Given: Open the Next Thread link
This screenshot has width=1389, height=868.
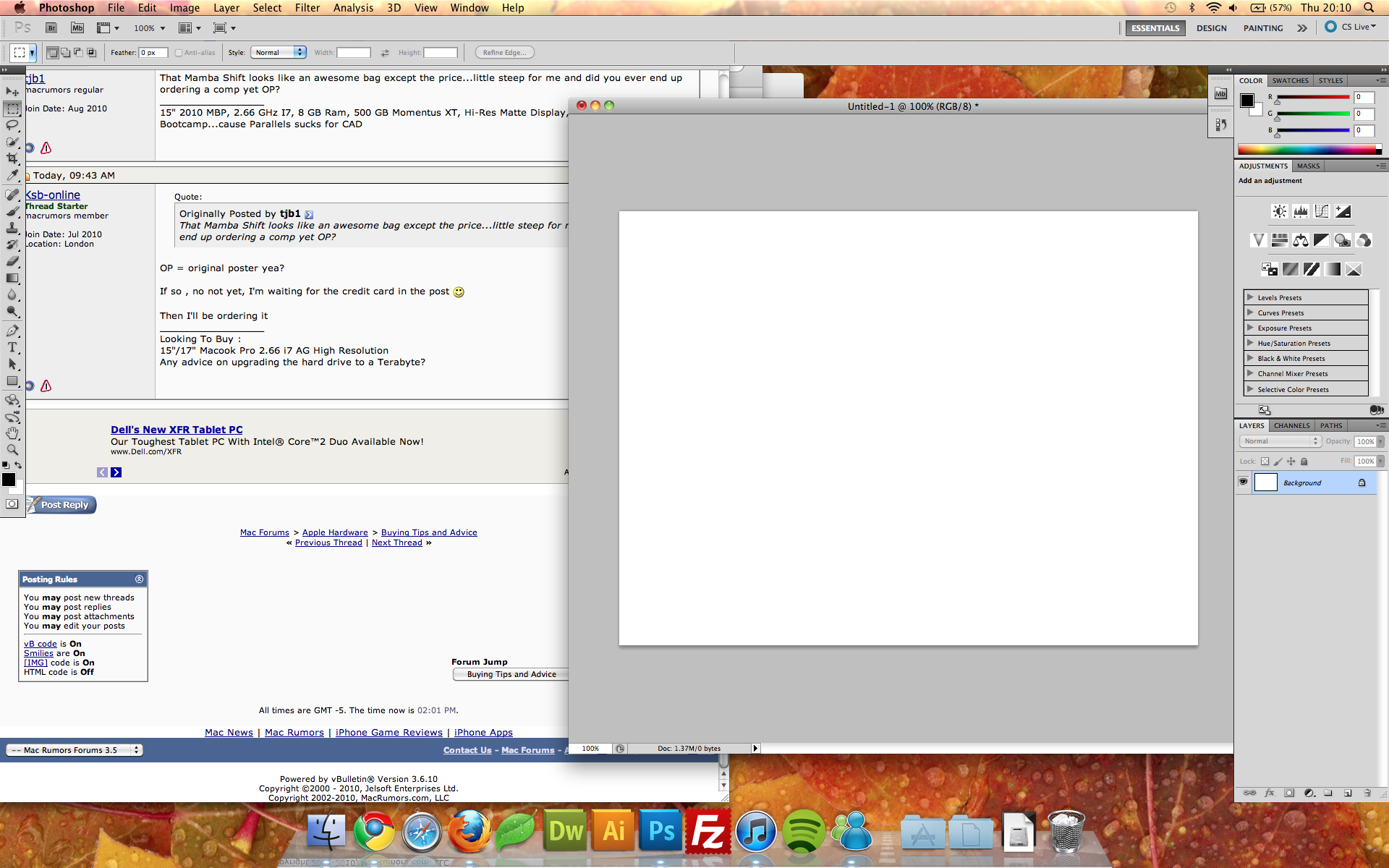Looking at the screenshot, I should [x=397, y=542].
